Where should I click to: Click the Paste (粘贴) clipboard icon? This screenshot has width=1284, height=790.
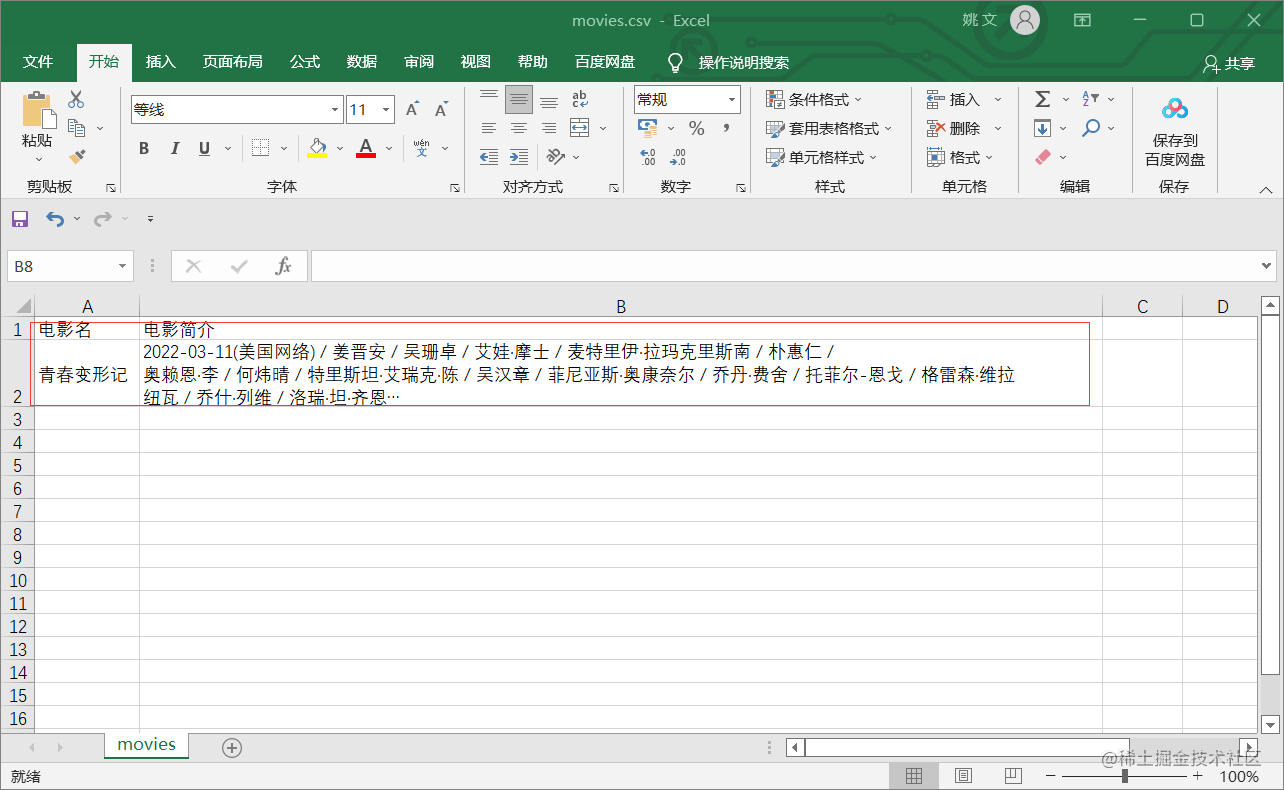[x=38, y=110]
